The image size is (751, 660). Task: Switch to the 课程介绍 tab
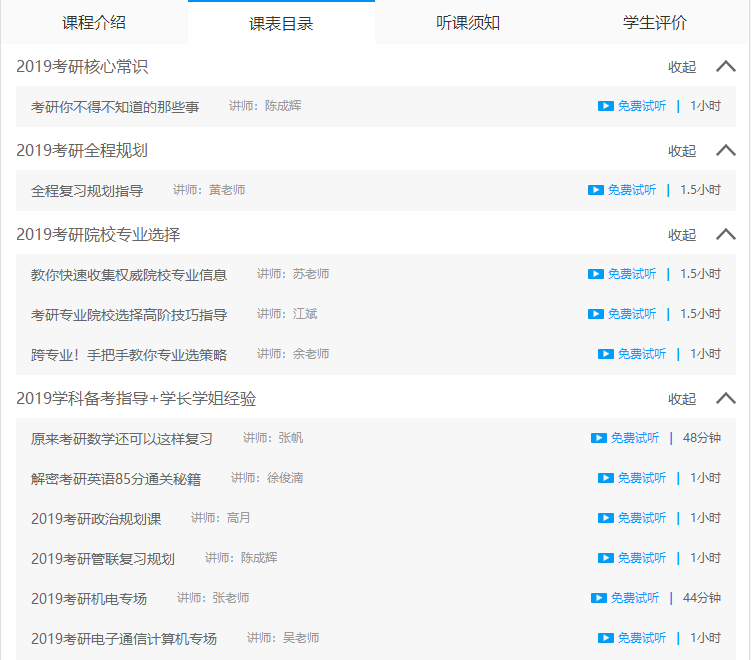pyautogui.click(x=94, y=22)
